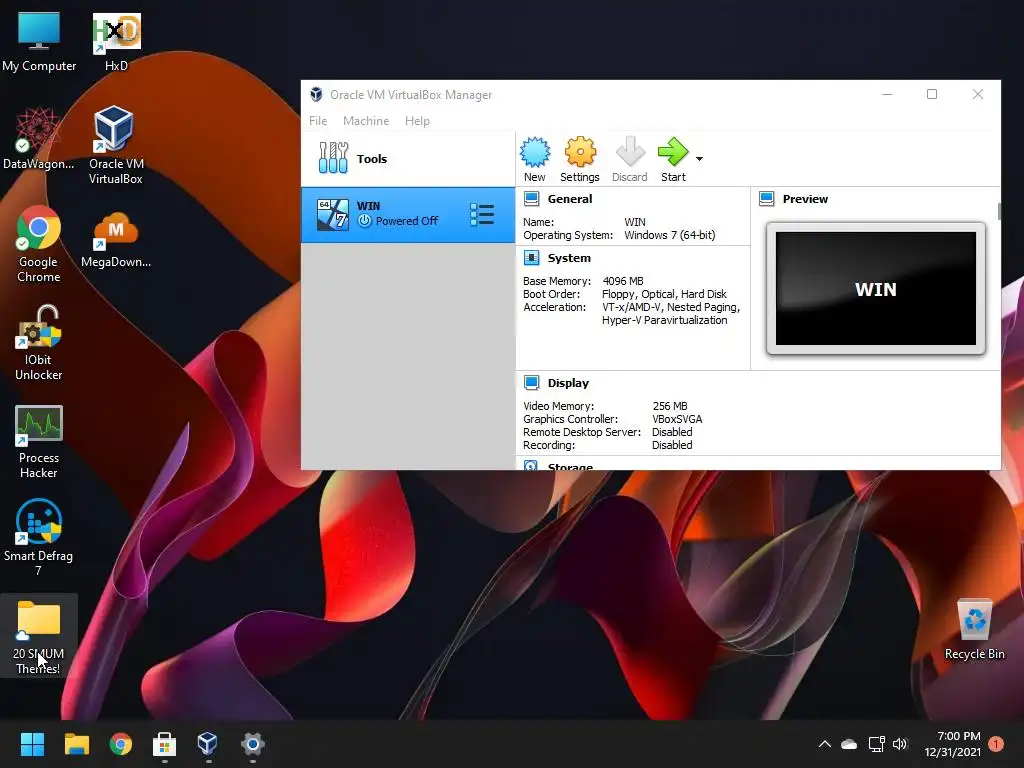Click the network tray icon
Image resolution: width=1024 pixels, height=768 pixels.
(876, 744)
